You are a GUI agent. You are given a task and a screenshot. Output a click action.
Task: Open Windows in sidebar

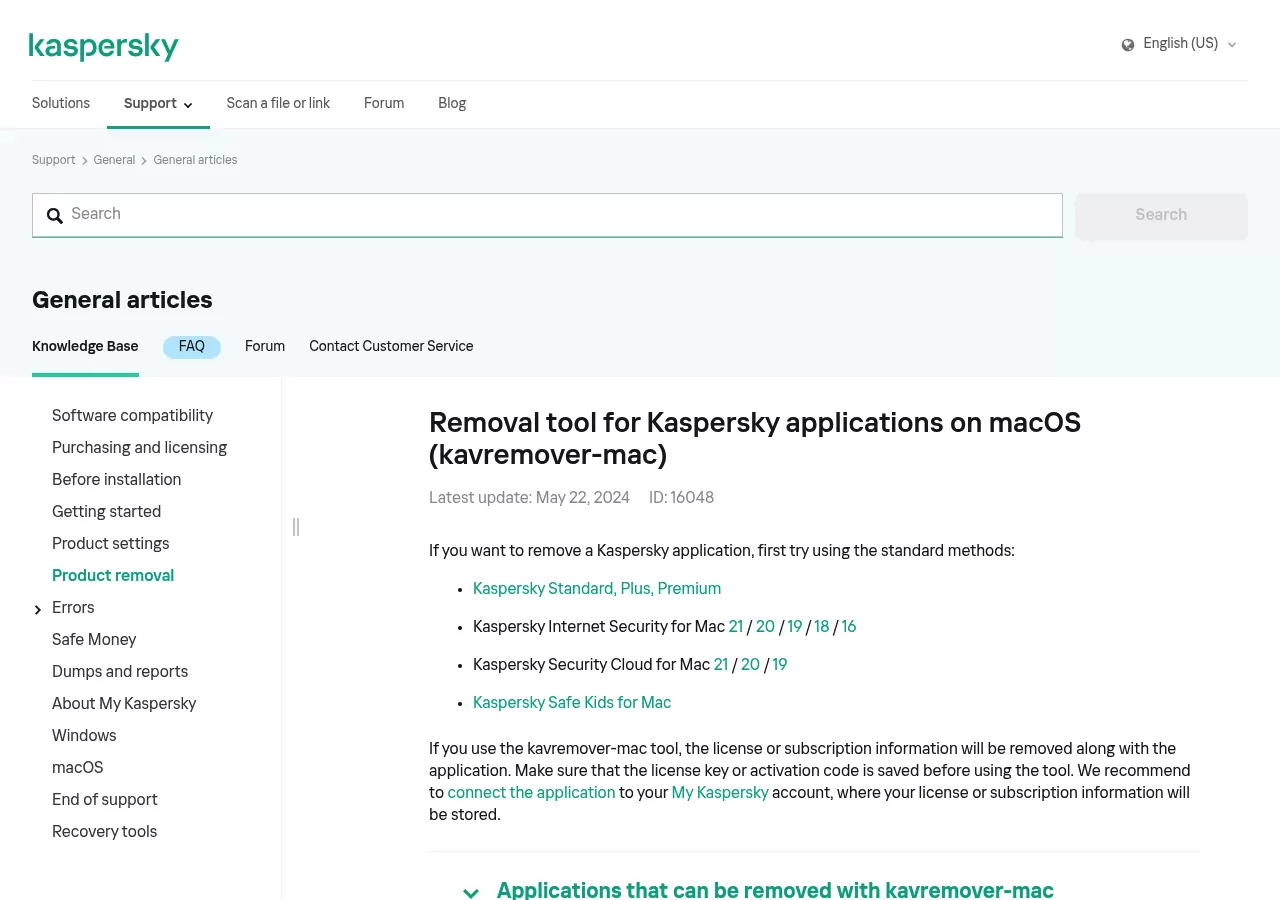pyautogui.click(x=84, y=736)
